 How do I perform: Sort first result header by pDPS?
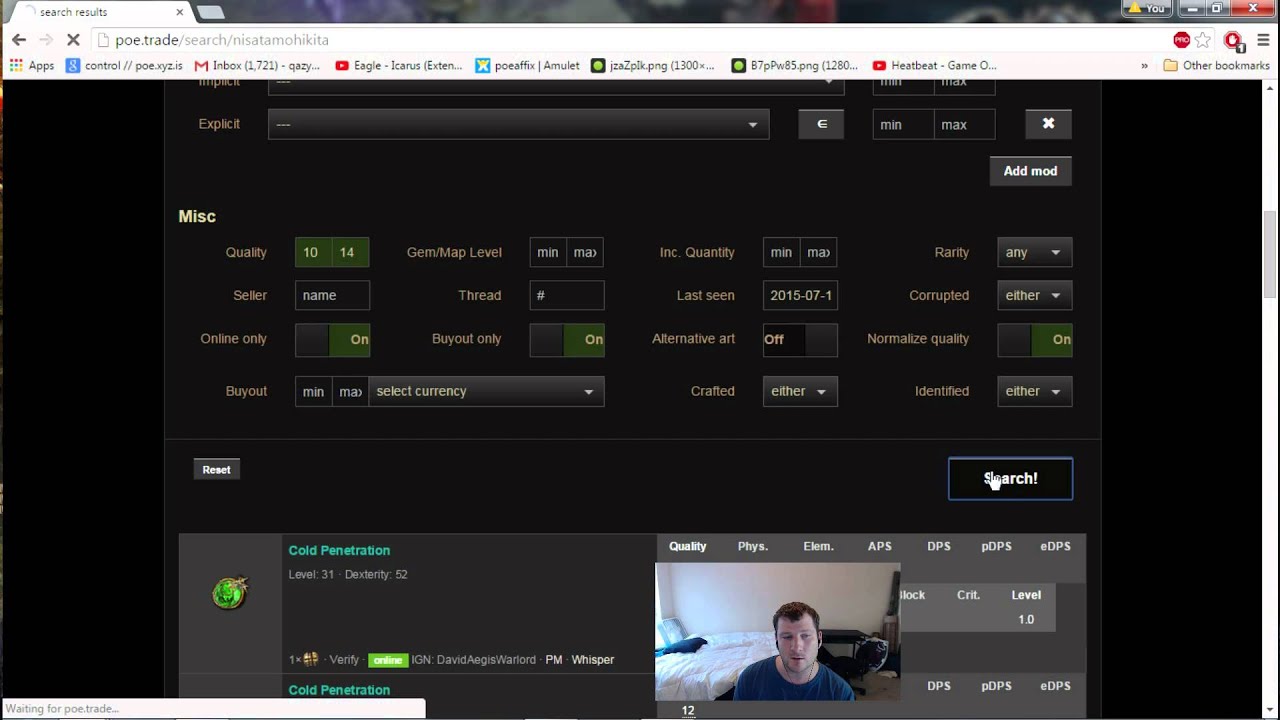pyautogui.click(x=996, y=546)
